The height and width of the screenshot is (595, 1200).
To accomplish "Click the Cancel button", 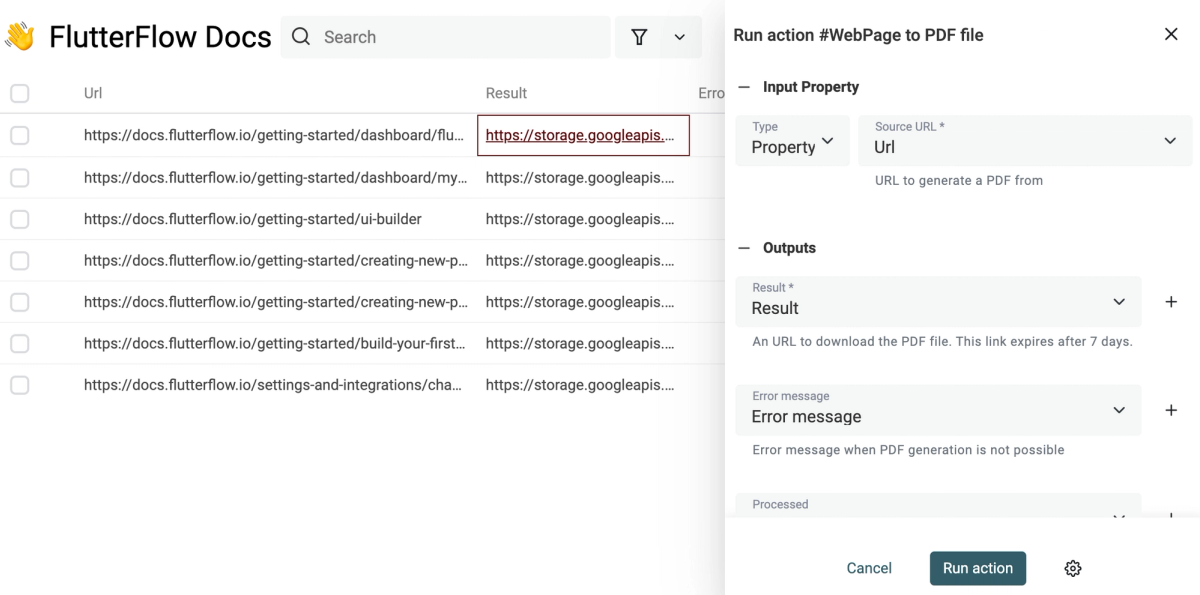I will [x=869, y=568].
